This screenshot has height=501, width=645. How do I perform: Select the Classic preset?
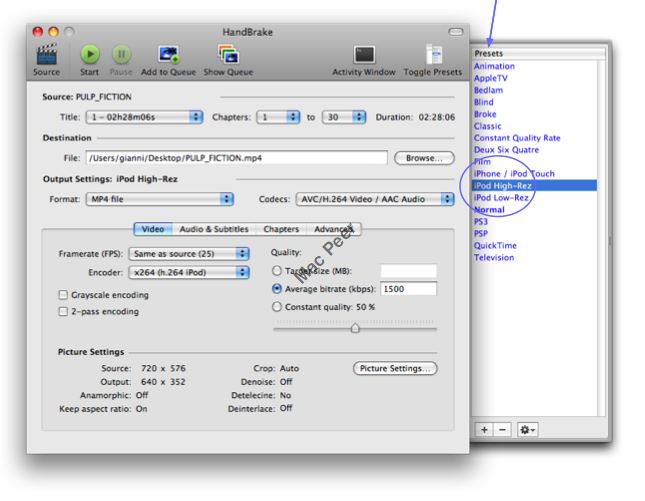(x=487, y=126)
